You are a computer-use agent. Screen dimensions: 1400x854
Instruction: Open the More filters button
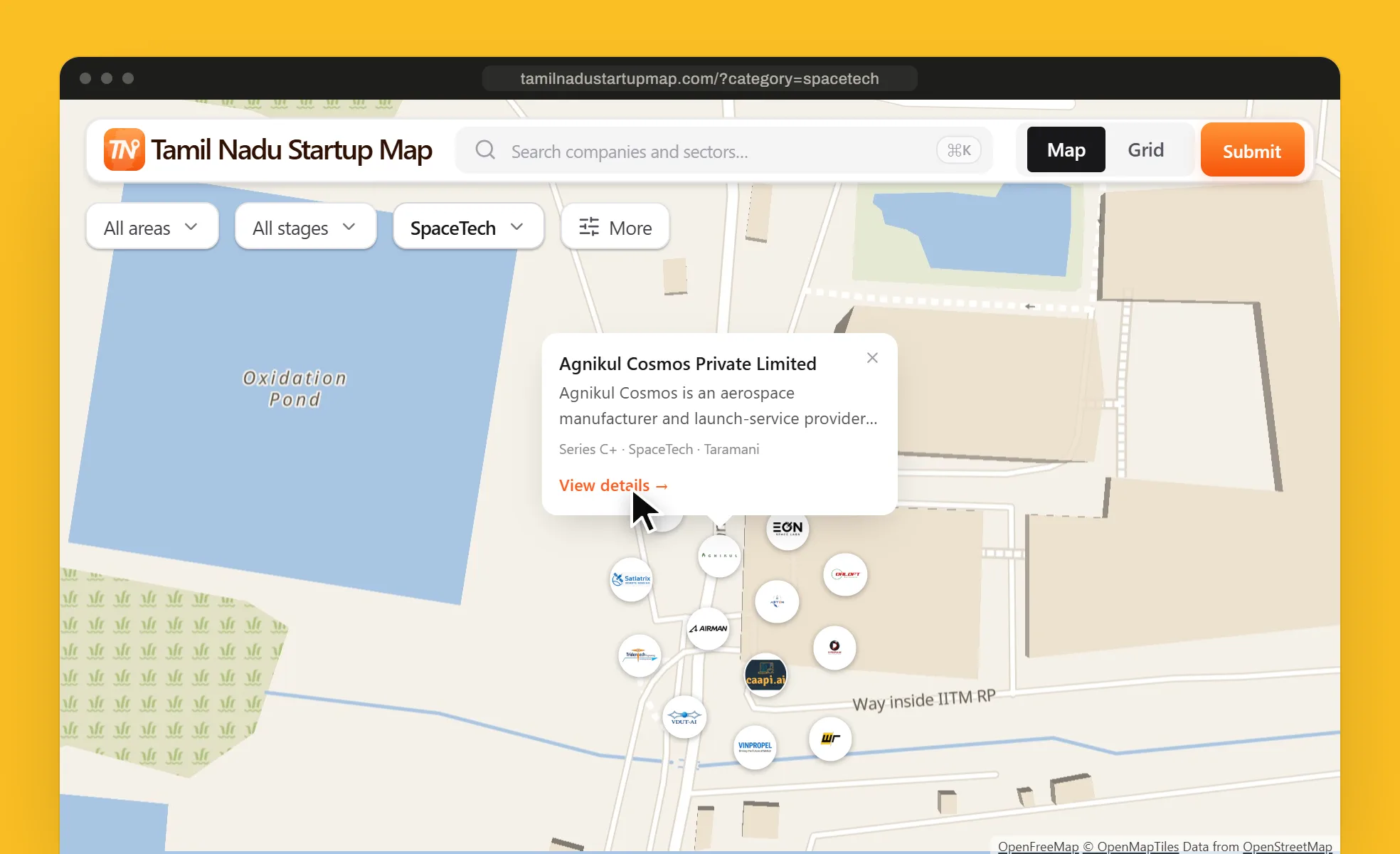615,228
